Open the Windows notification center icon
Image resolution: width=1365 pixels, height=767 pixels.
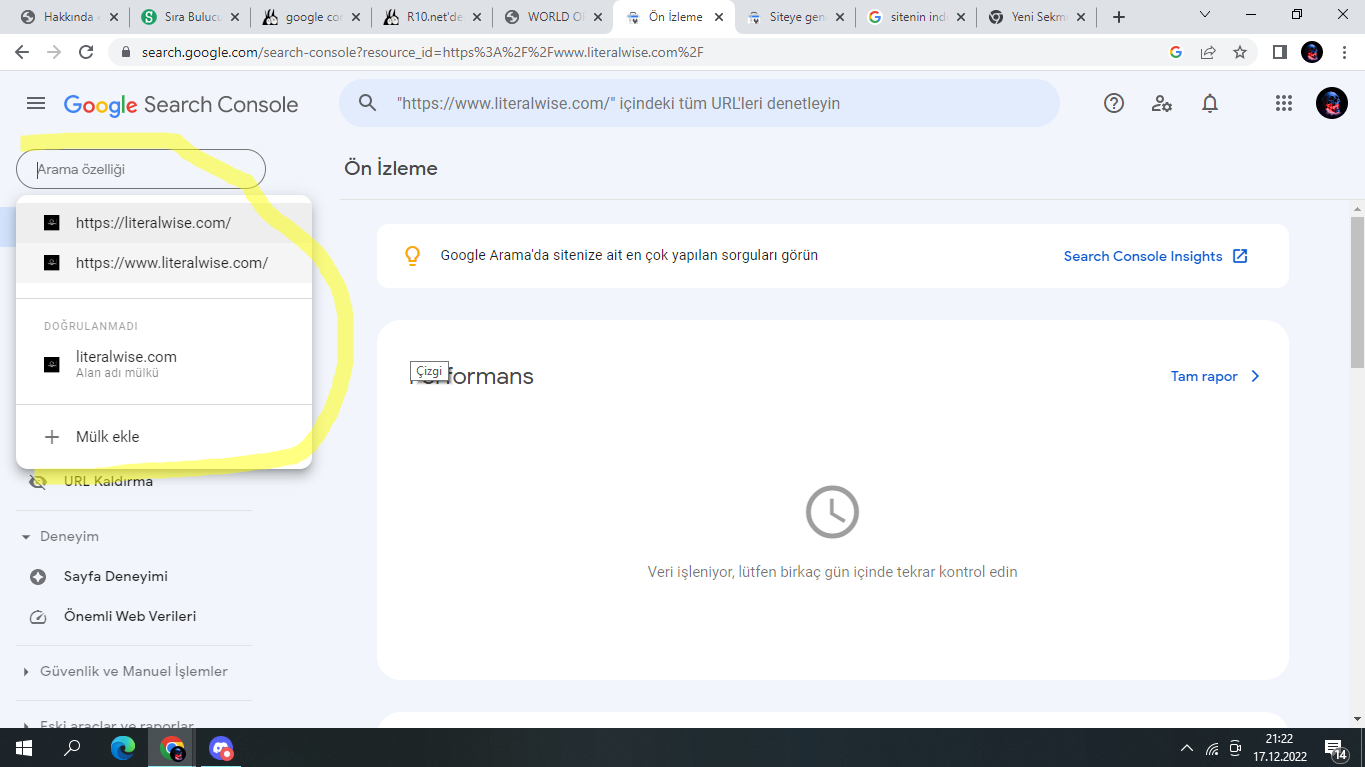click(x=1335, y=748)
